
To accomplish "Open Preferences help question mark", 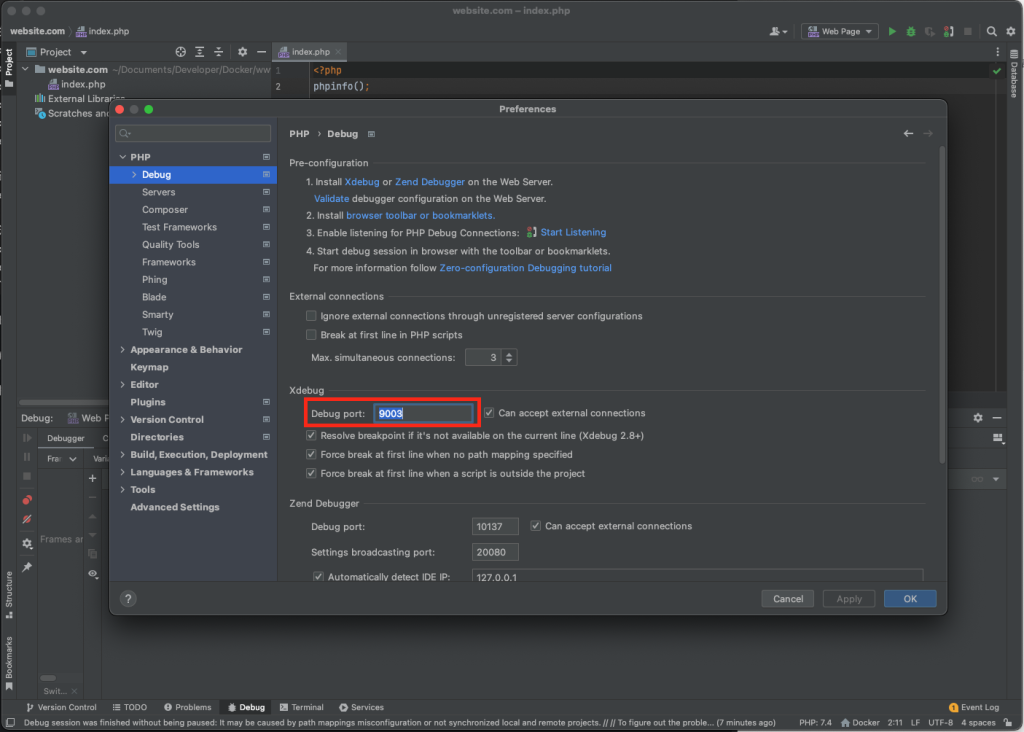I will click(x=128, y=599).
